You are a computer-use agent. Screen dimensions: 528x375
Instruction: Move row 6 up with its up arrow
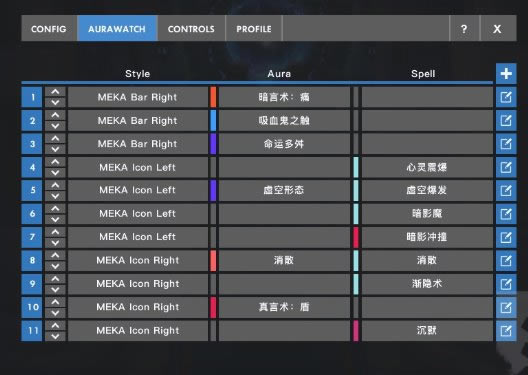click(x=55, y=209)
